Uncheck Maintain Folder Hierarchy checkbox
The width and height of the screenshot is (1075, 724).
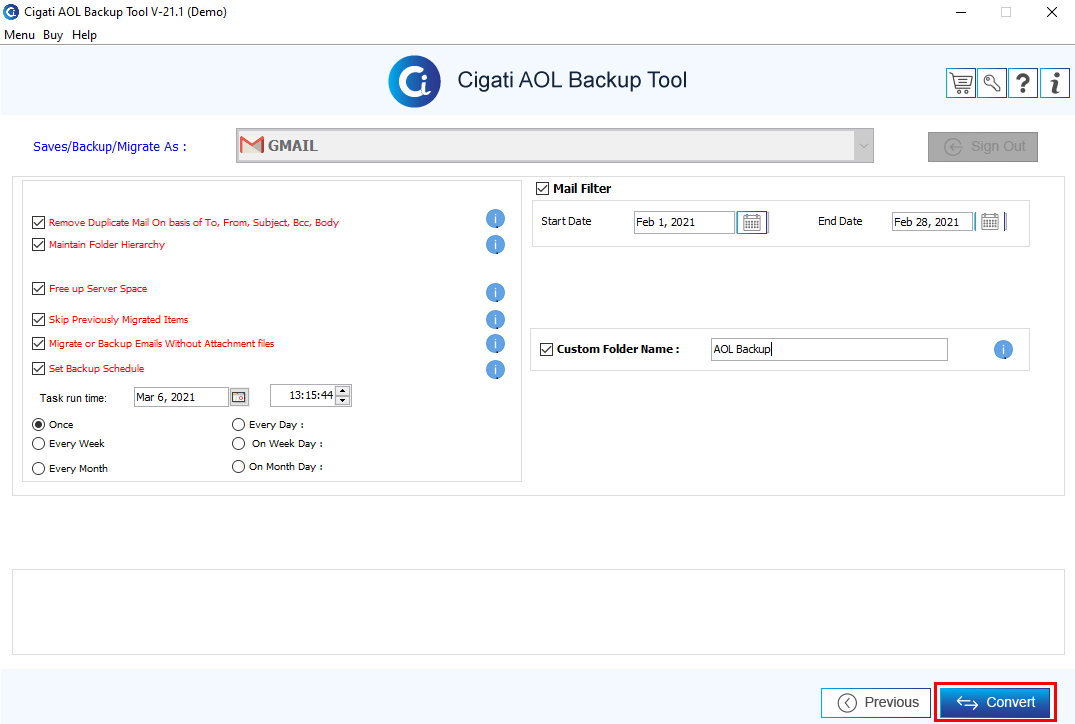click(x=38, y=244)
